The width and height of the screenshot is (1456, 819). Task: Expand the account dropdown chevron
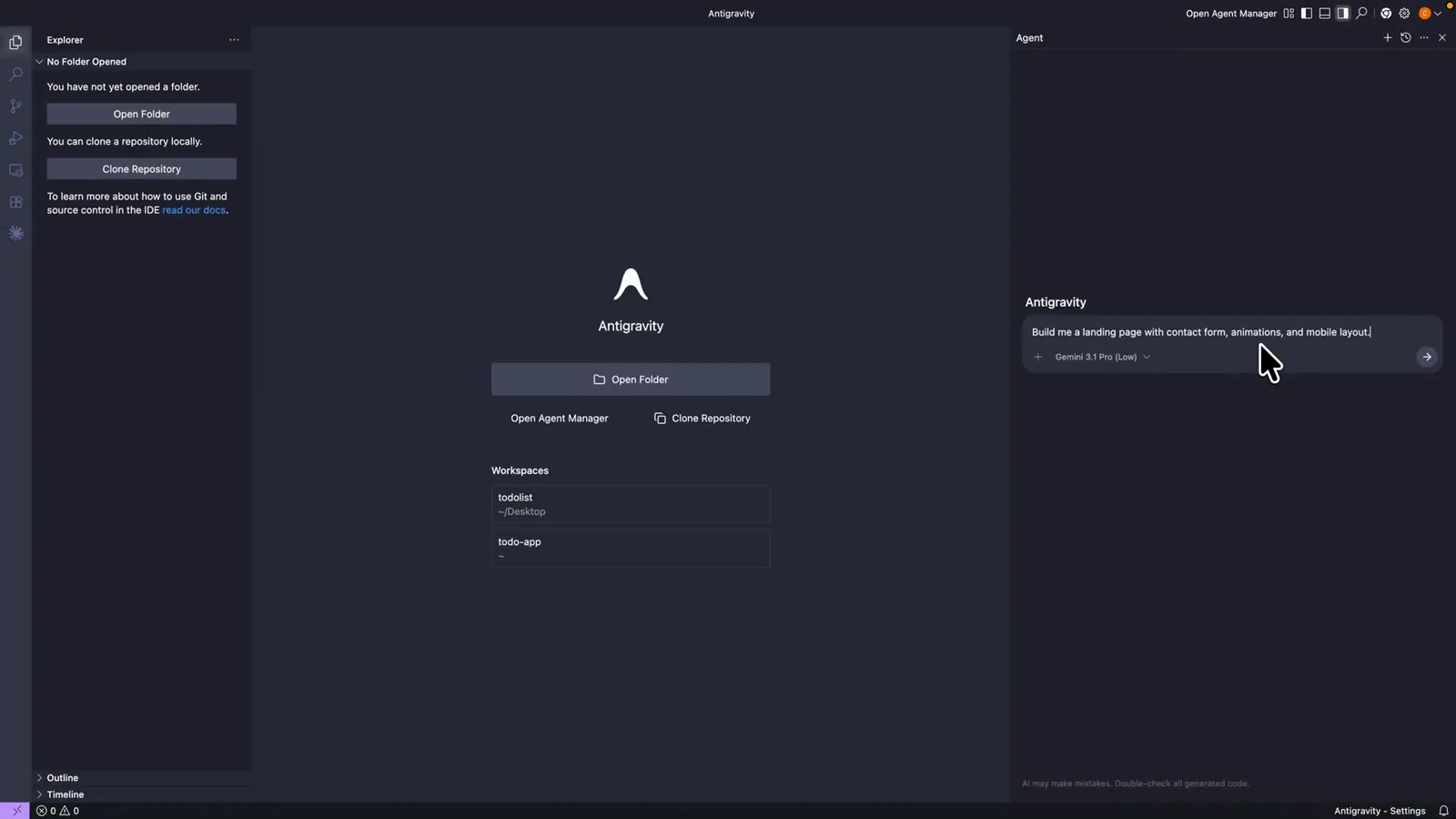(x=1438, y=14)
